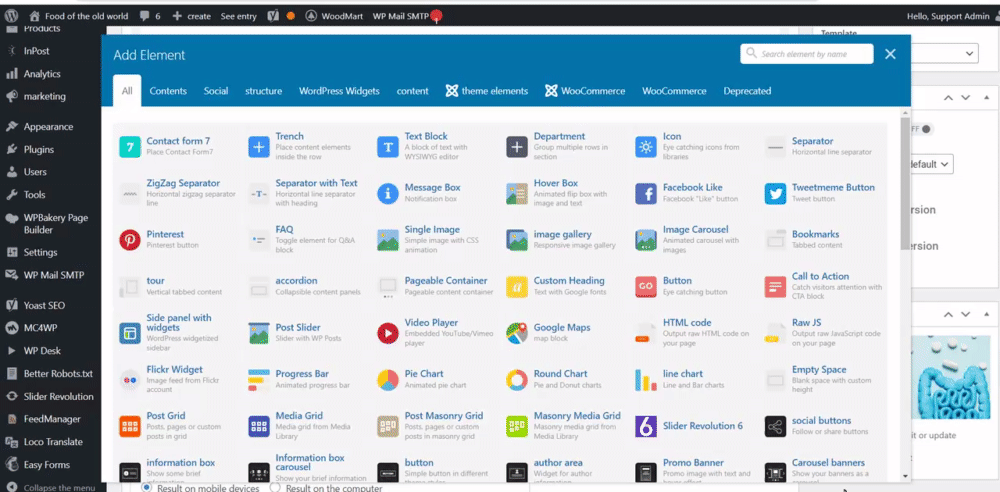Image resolution: width=1000 pixels, height=492 pixels.
Task: Open Food of the old world site link
Action: [78, 16]
